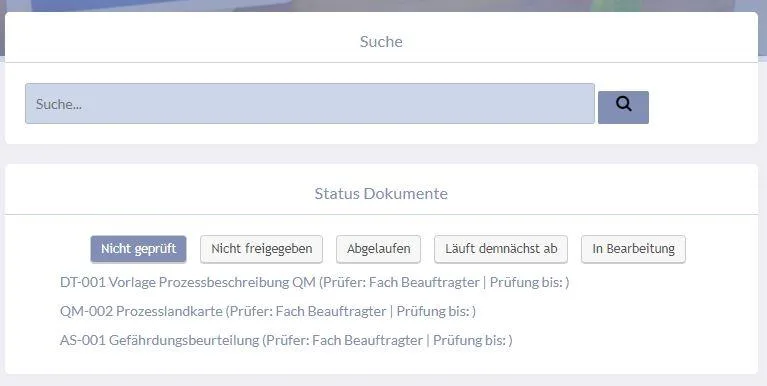Open AS-001 Gefährdungsbeurteilung document
Image resolution: width=767 pixels, height=386 pixels.
[x=286, y=340]
